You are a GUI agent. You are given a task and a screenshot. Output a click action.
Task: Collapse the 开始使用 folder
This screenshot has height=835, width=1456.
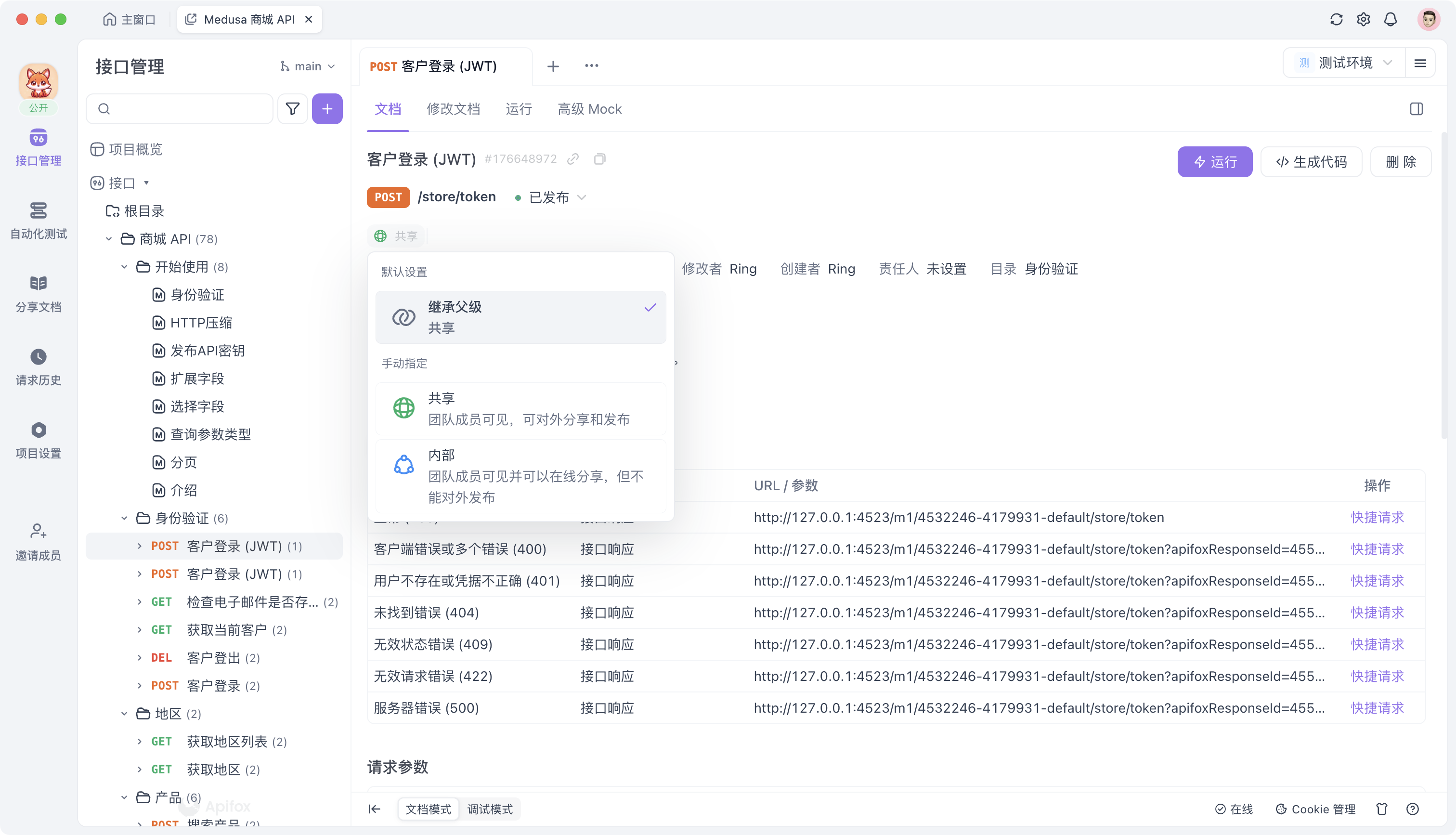124,266
